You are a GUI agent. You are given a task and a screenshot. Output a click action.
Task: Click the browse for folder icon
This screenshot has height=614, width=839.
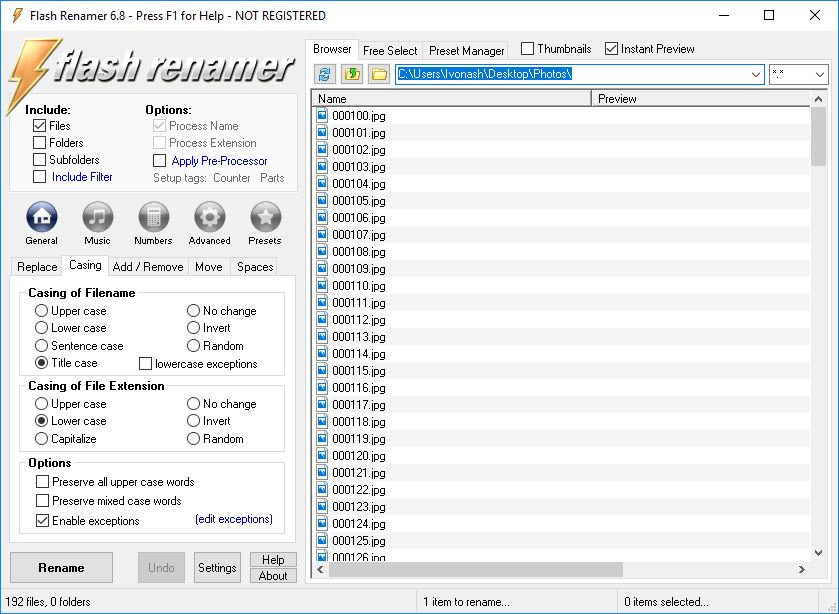378,74
